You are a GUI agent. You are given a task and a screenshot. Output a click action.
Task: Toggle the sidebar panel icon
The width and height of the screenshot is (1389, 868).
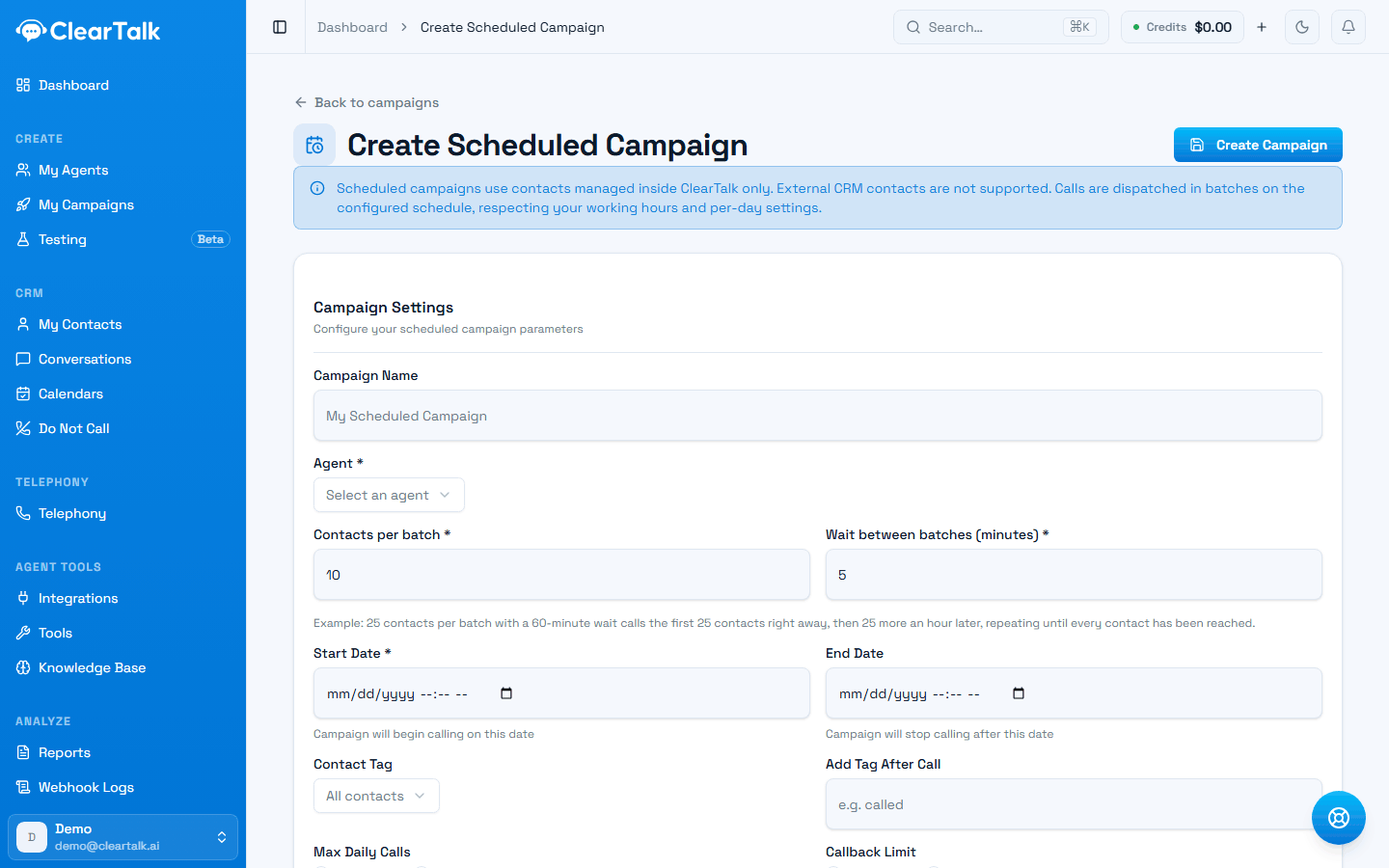coord(280,27)
